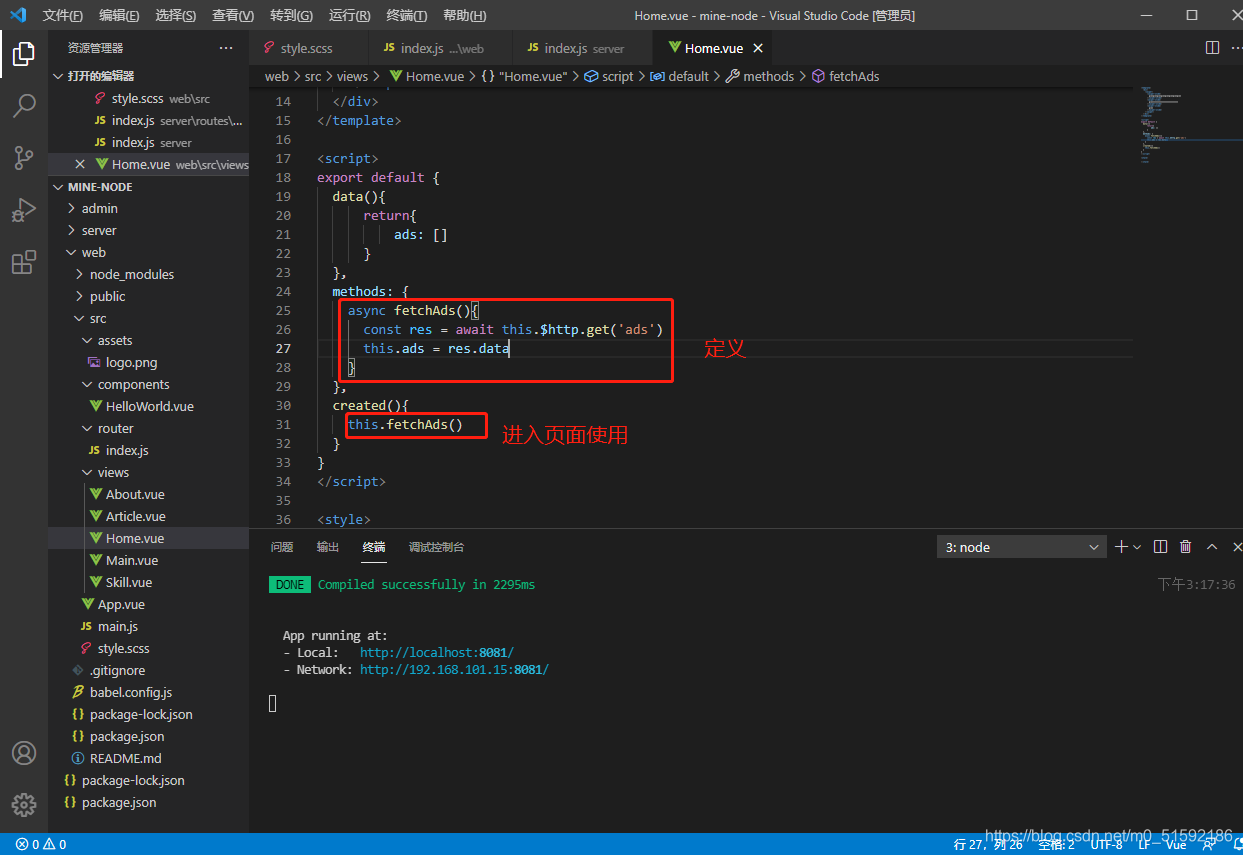This screenshot has height=855, width=1243.
Task: Collapse the src folder
Action: click(x=148, y=318)
